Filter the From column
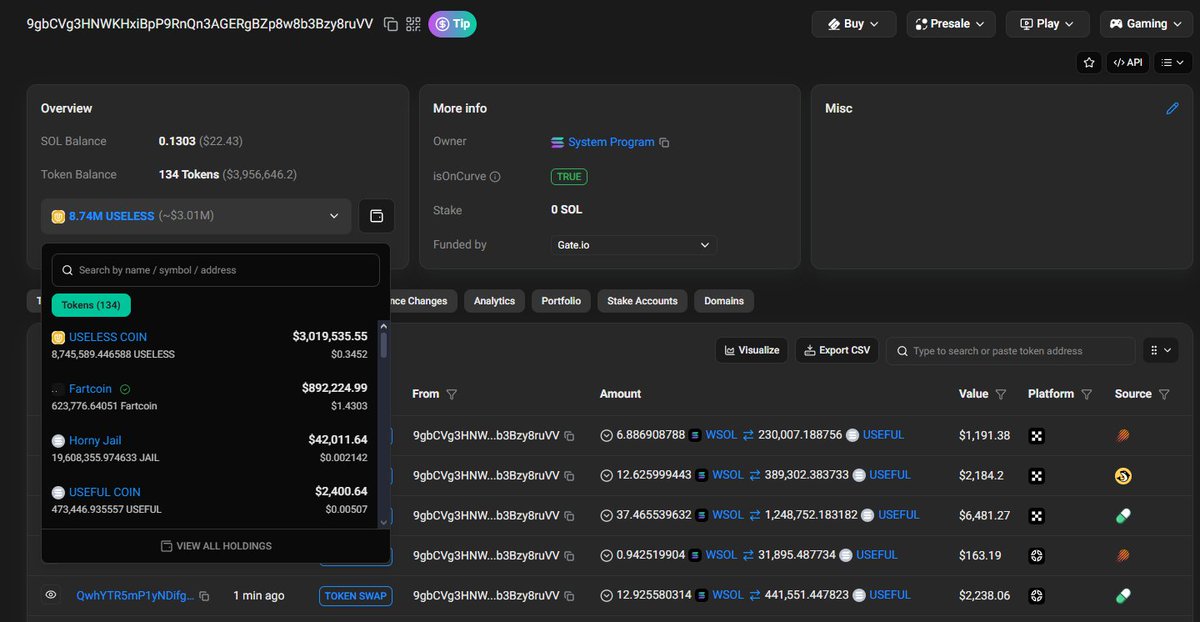The image size is (1200, 622). pos(451,394)
